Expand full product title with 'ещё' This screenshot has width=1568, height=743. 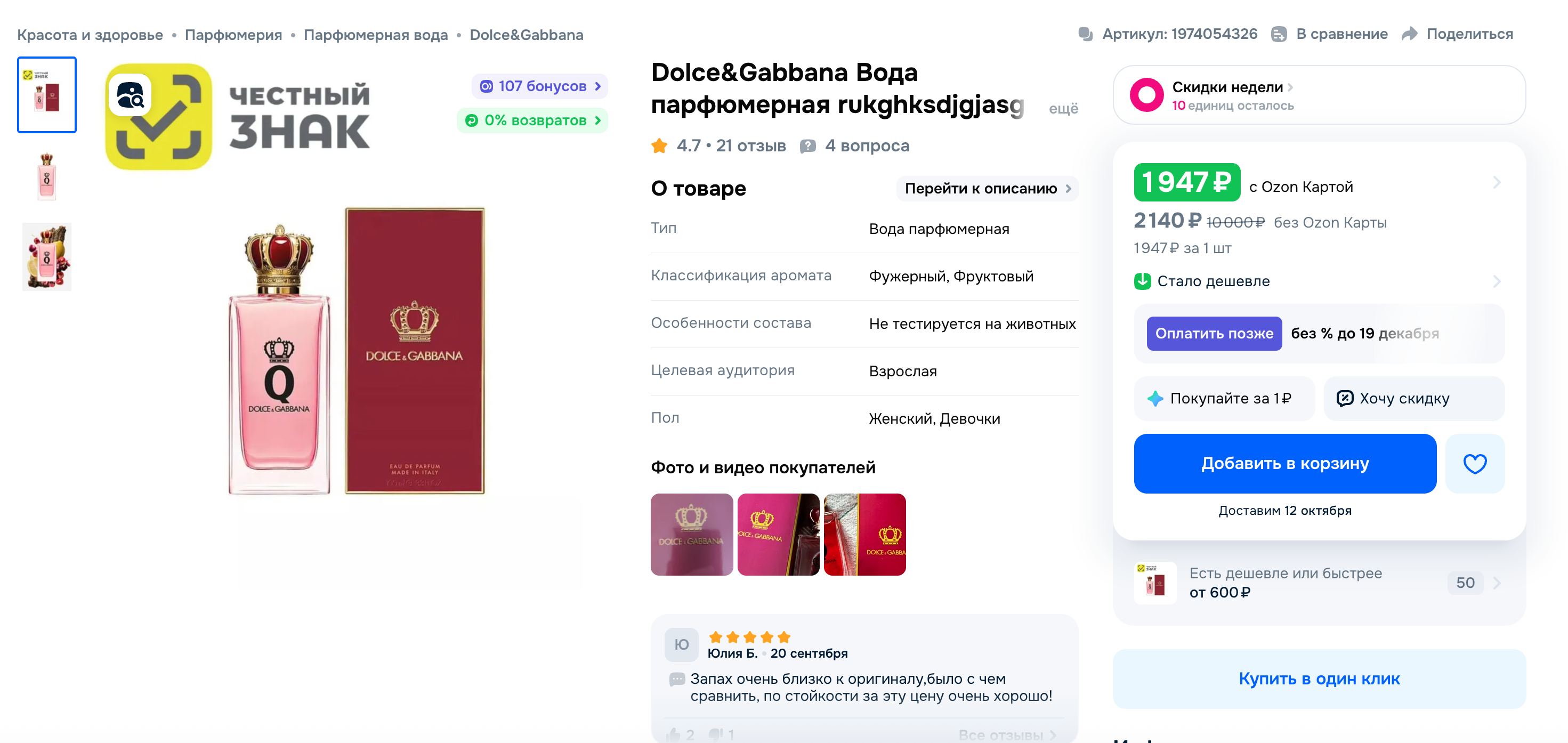(x=1063, y=108)
